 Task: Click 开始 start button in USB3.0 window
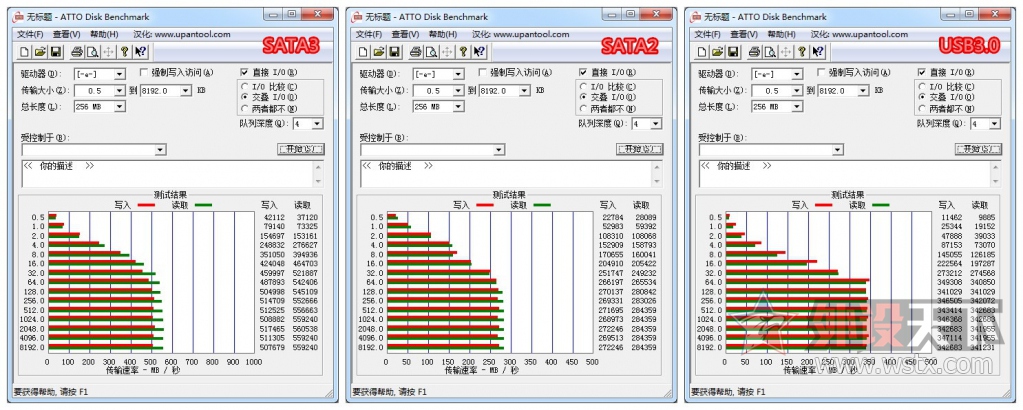(977, 150)
